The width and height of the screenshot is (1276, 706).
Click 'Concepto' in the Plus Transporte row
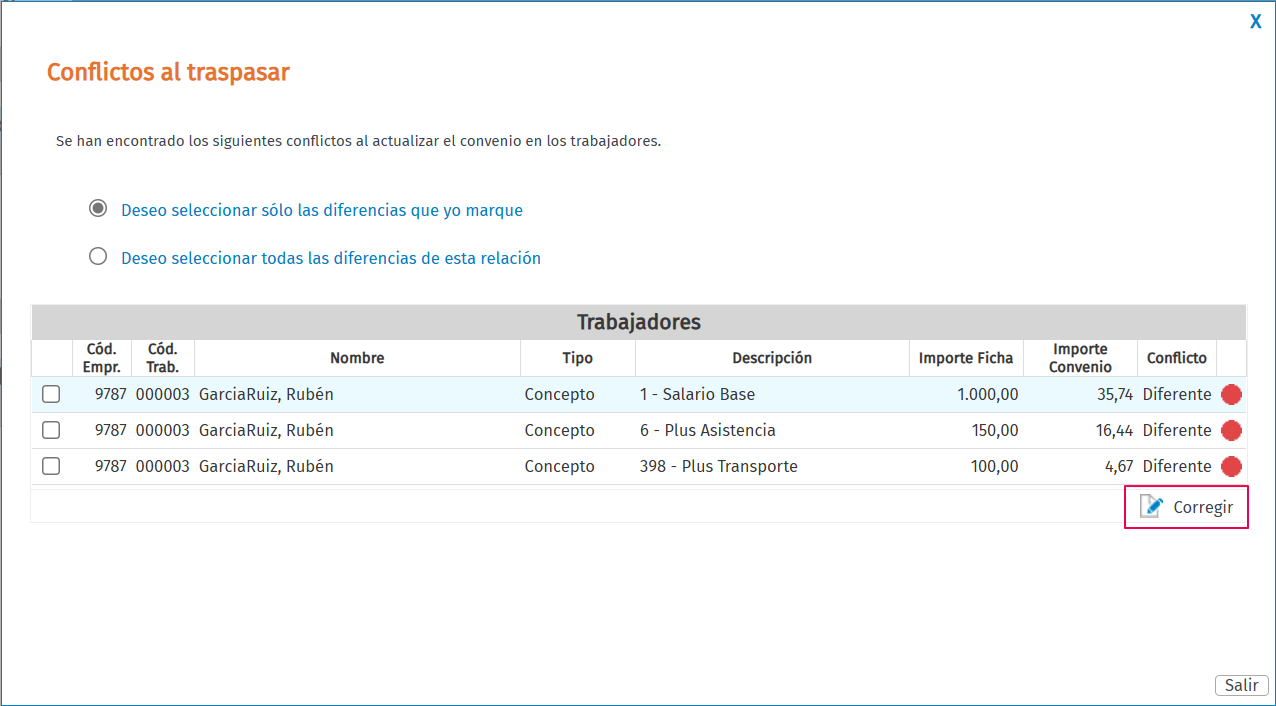click(559, 466)
